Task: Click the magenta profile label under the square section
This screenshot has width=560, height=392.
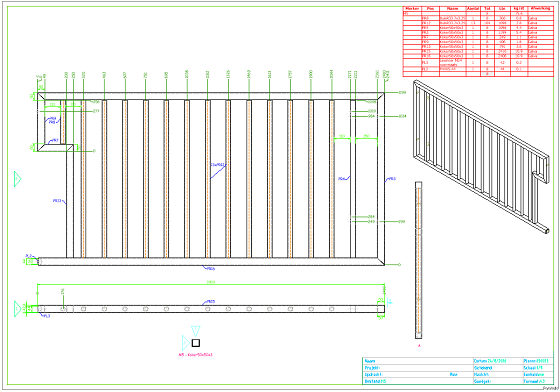Action: [x=195, y=355]
